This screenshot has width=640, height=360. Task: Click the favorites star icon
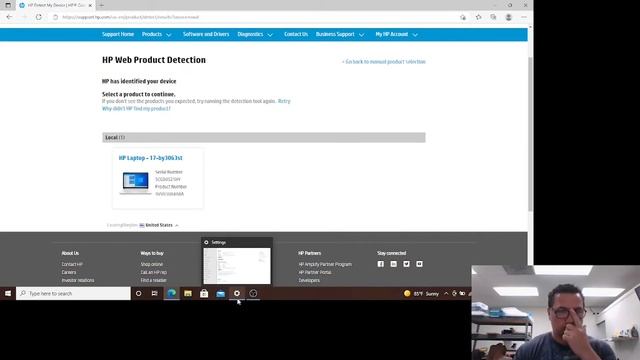click(478, 17)
